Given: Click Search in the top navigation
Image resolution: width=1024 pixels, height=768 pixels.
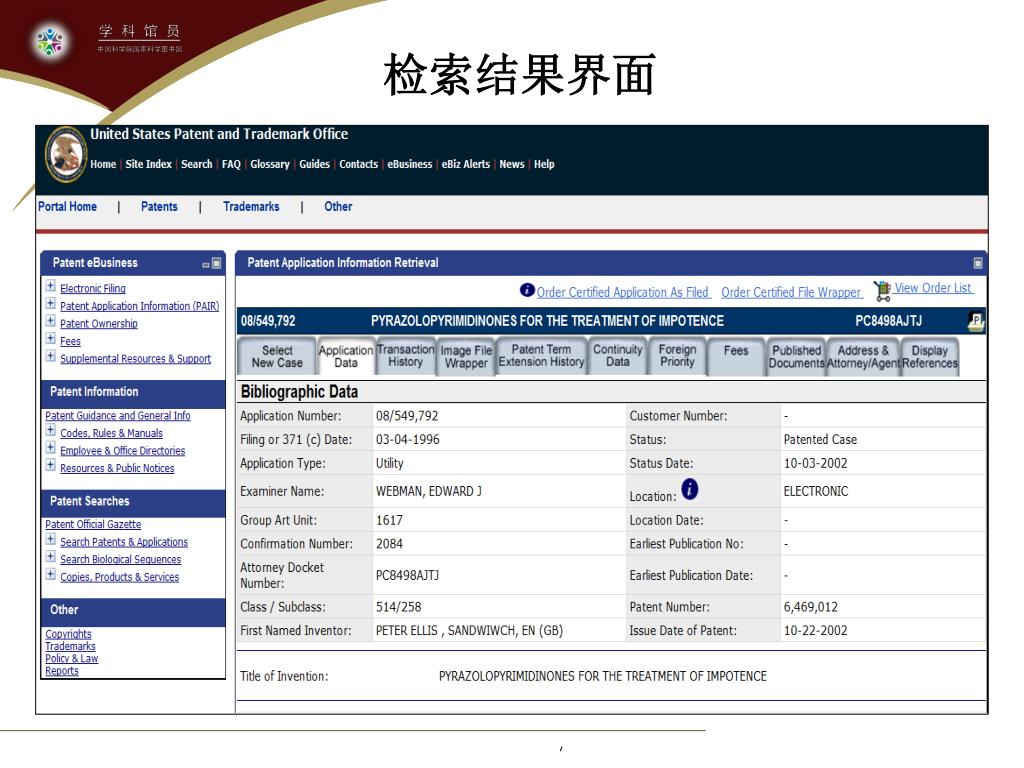Looking at the screenshot, I should tap(197, 165).
